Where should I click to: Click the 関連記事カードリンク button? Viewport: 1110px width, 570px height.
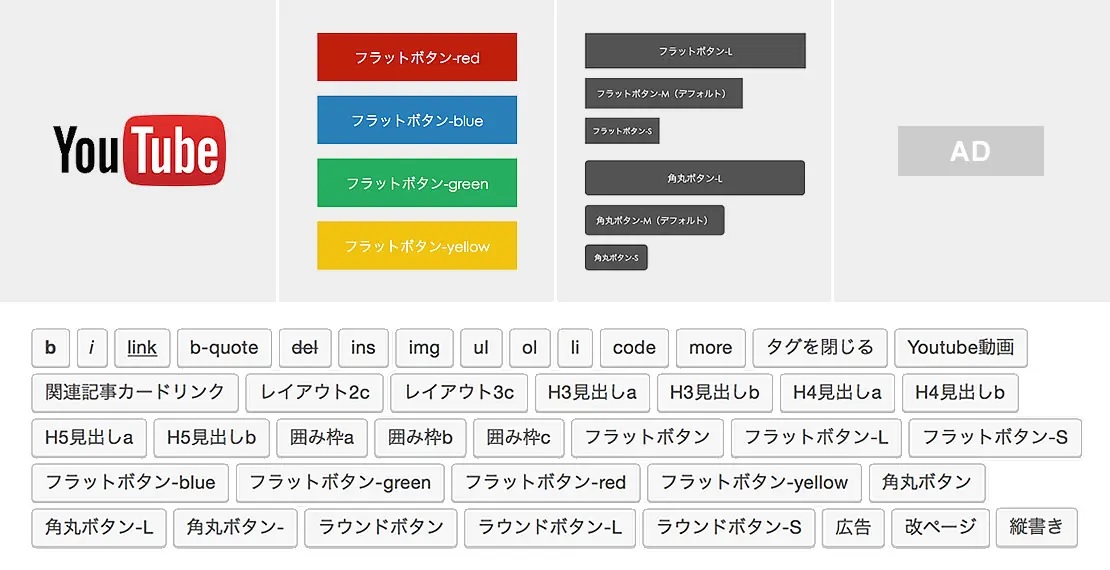click(x=135, y=392)
